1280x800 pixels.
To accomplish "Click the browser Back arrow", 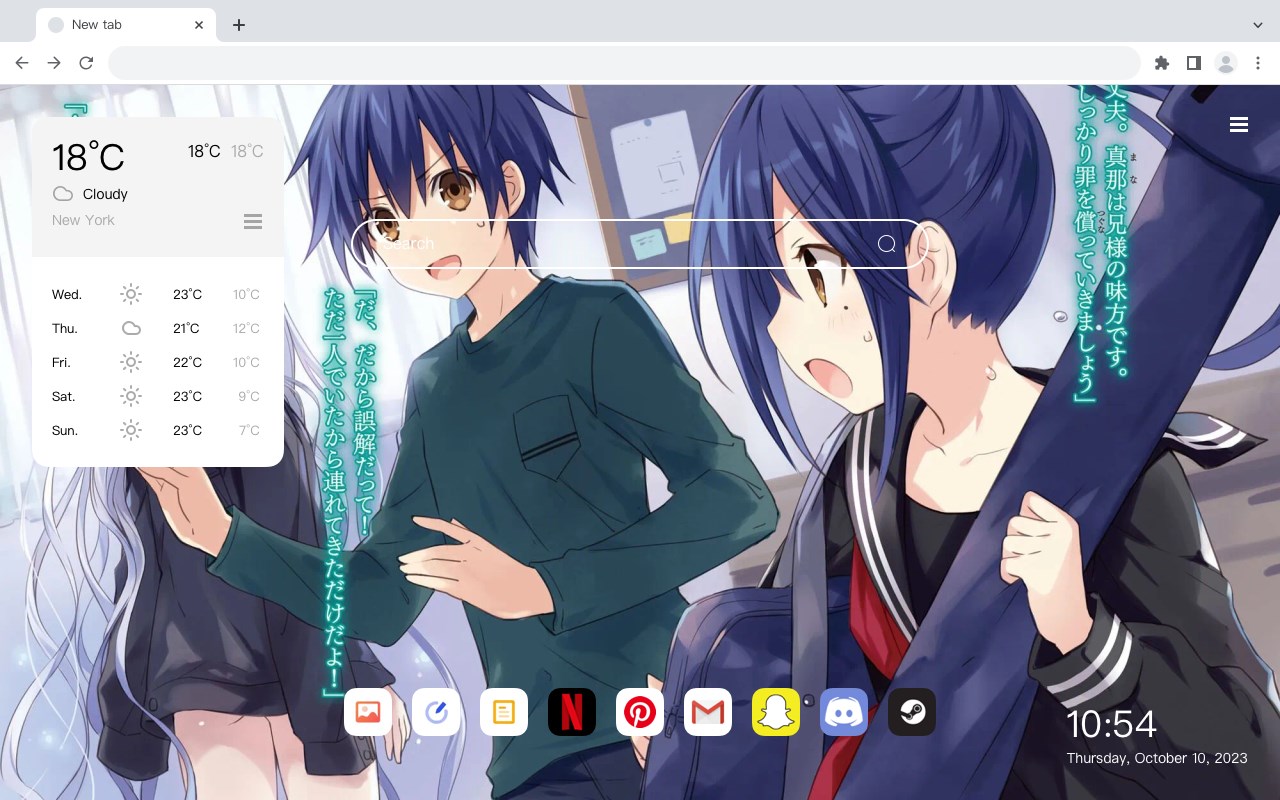I will click(x=22, y=63).
